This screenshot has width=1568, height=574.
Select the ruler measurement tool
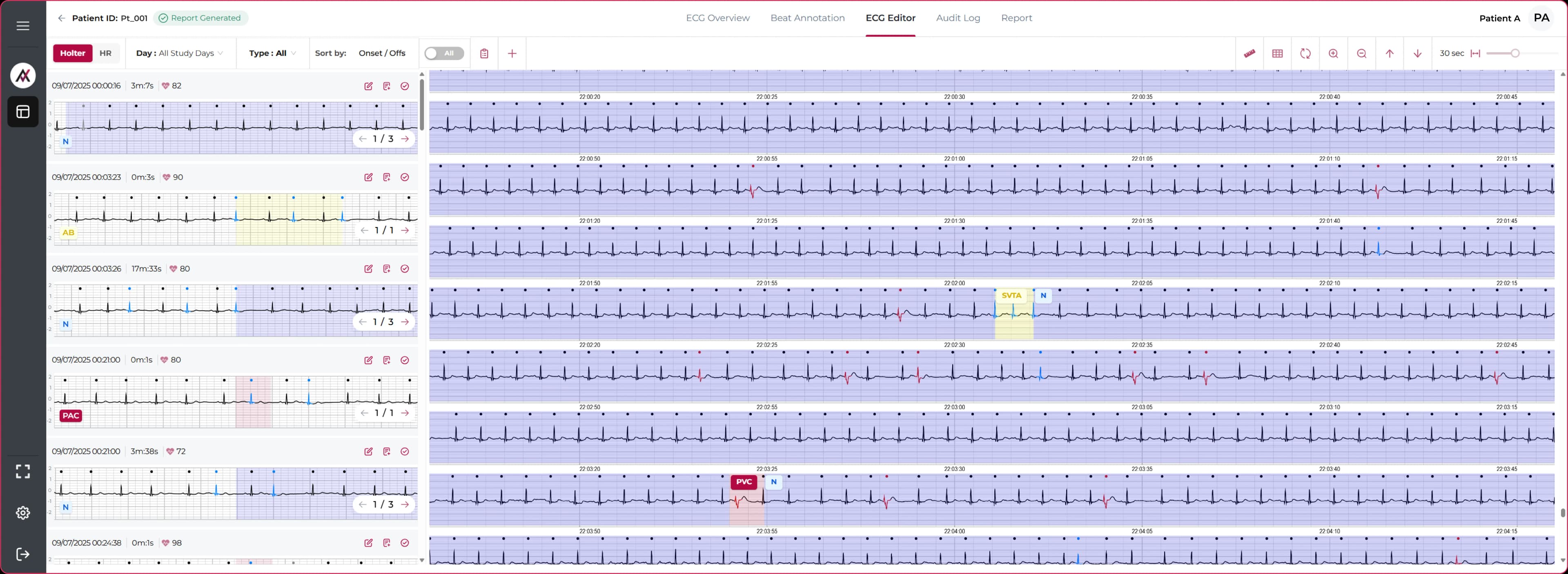point(1249,53)
